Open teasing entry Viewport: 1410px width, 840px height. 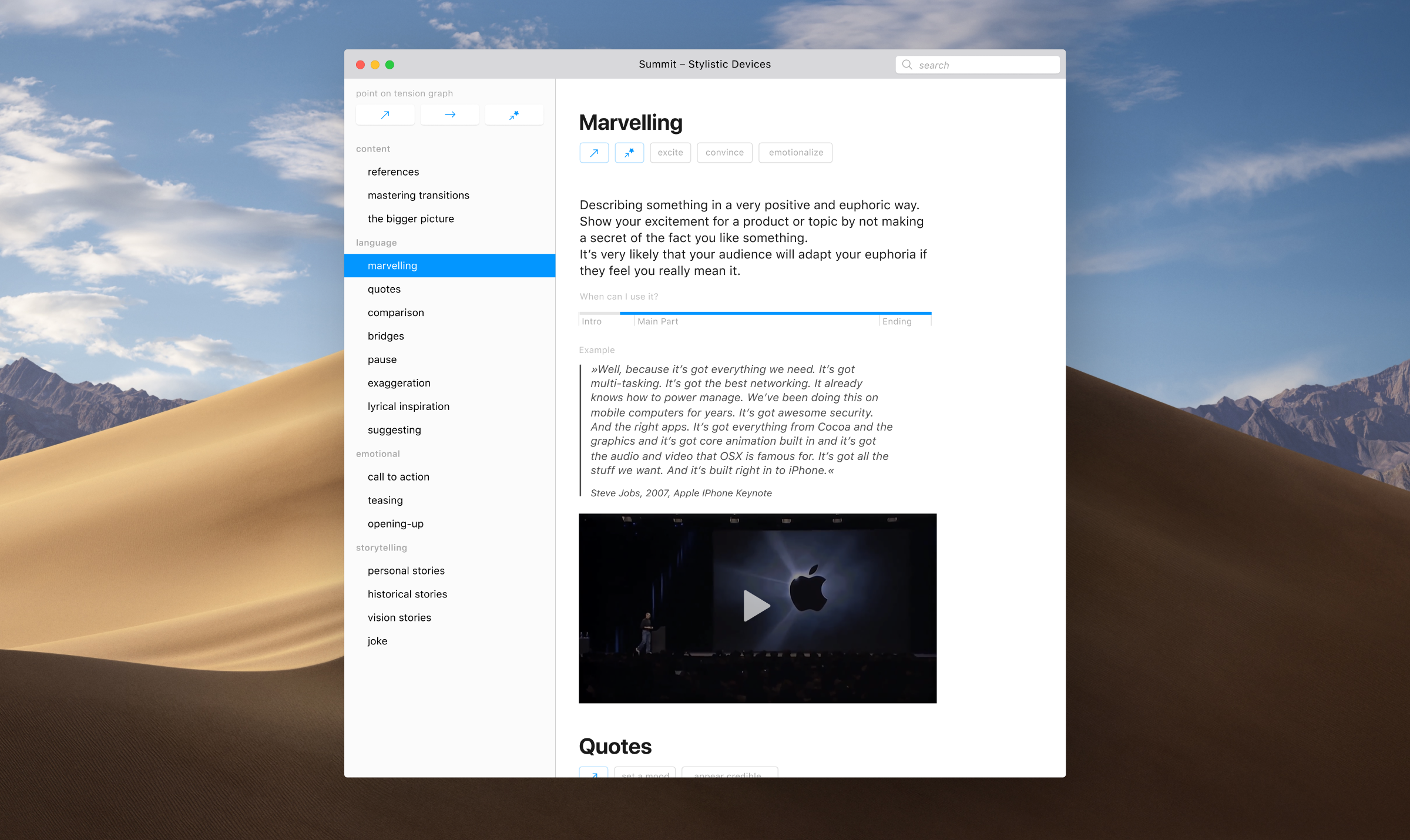[449, 500]
